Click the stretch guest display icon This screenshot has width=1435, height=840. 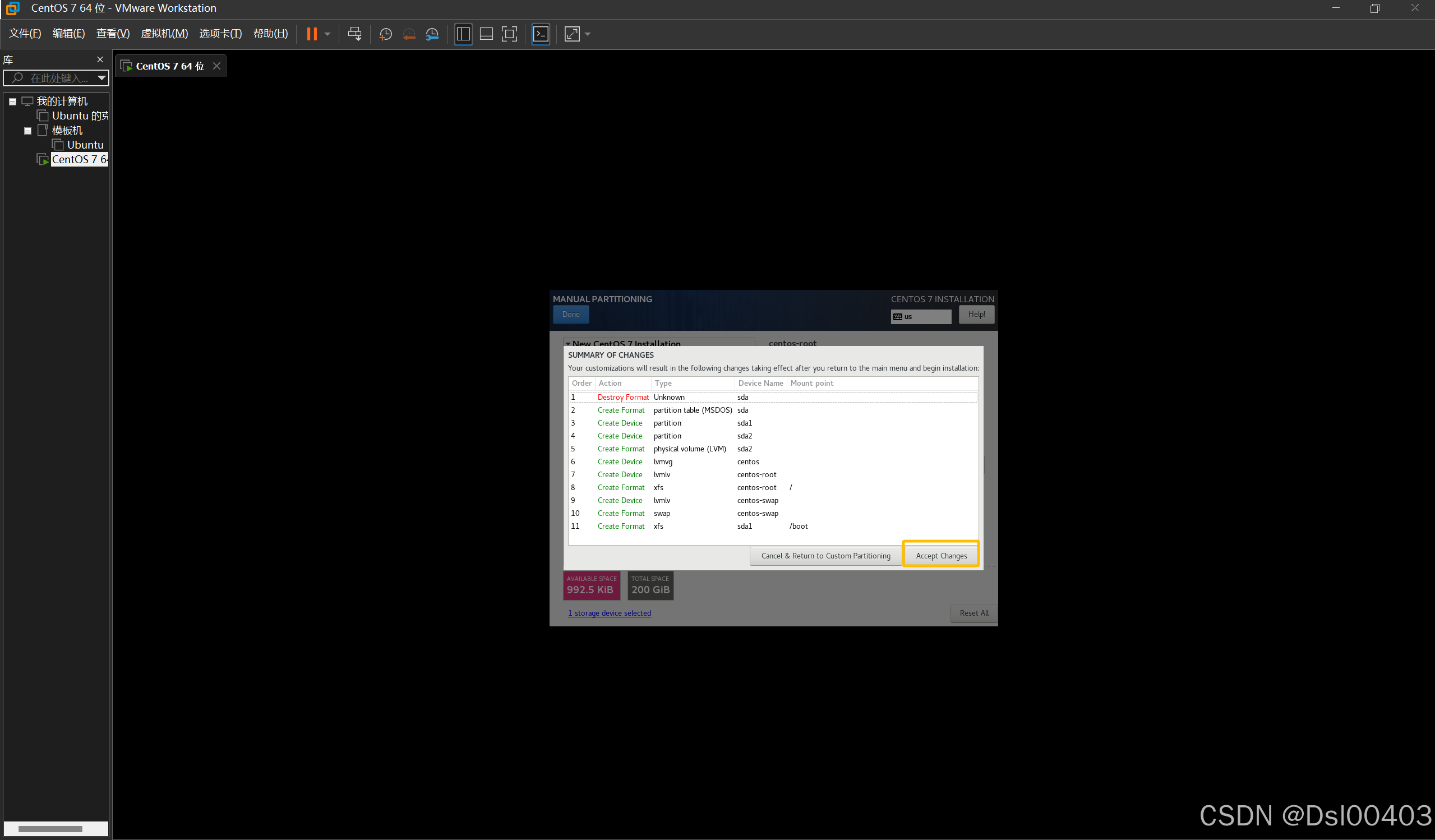tap(572, 34)
